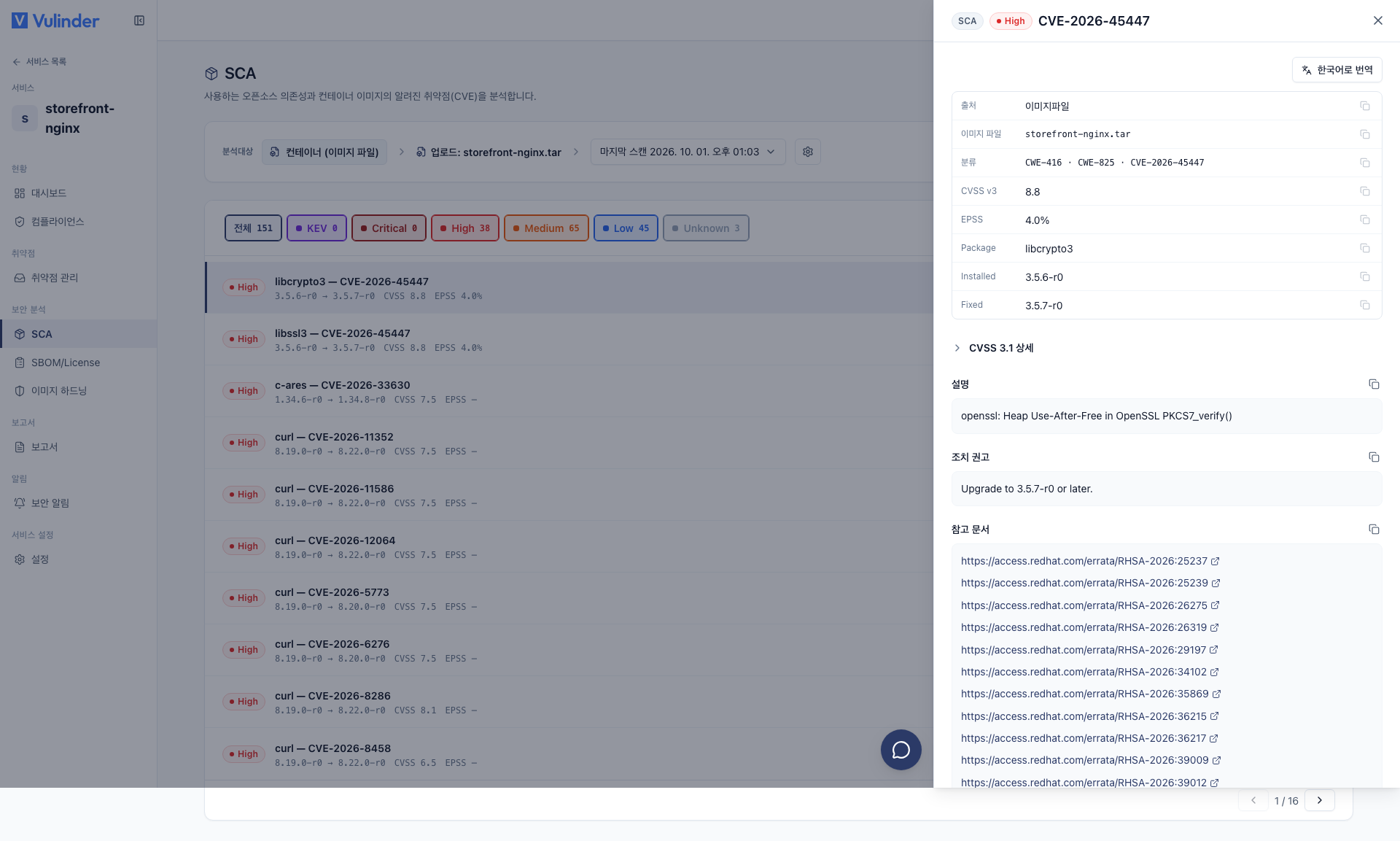Copy the 이미지 파일 storefront-nginx.tar value
Viewport: 1400px width, 841px height.
1364,134
